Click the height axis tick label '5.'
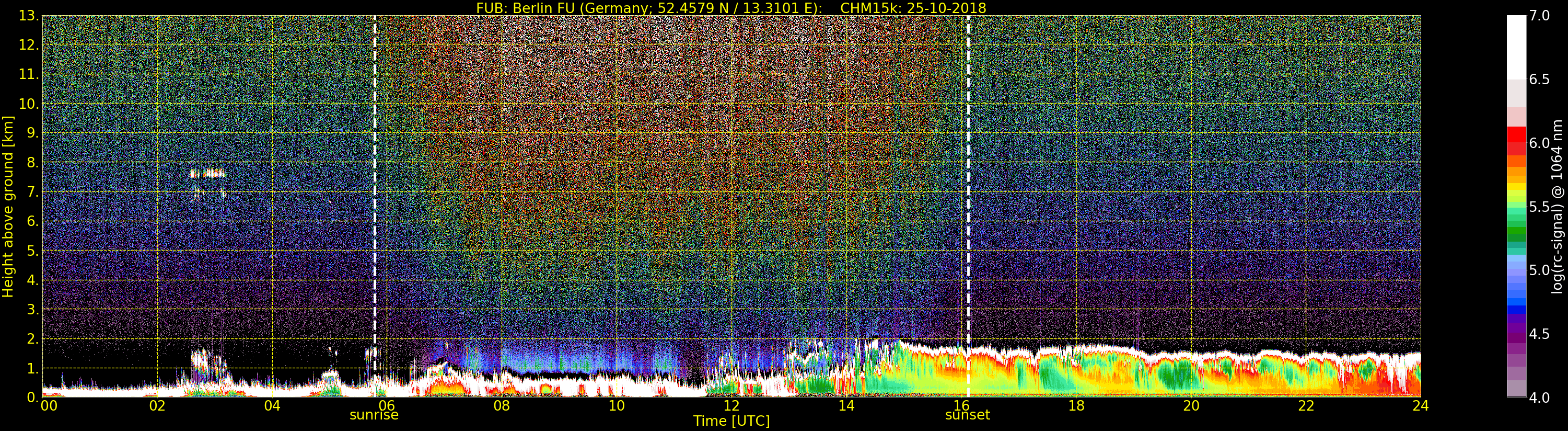 click(x=33, y=251)
